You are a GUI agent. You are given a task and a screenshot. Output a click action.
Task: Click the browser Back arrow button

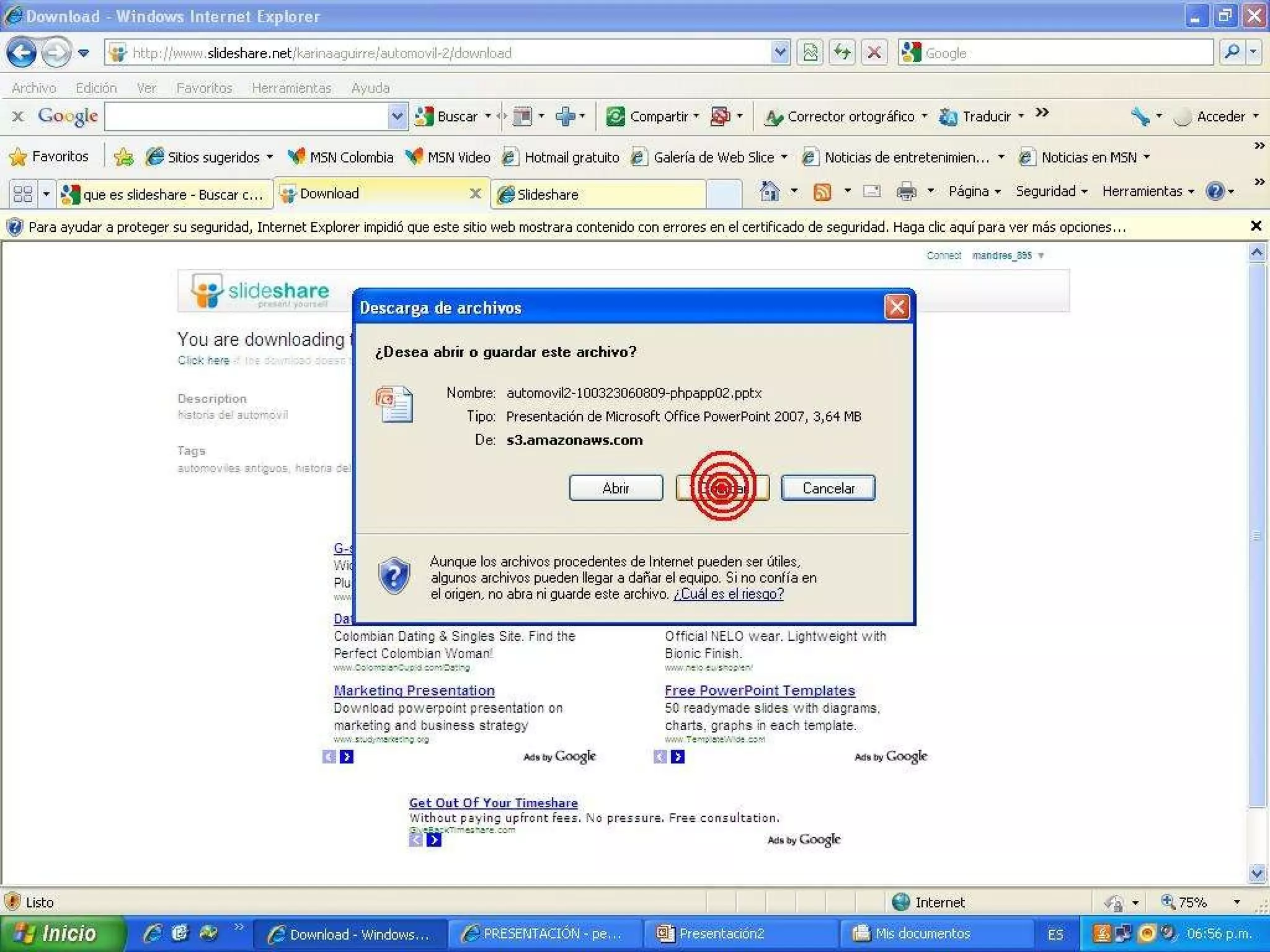22,53
